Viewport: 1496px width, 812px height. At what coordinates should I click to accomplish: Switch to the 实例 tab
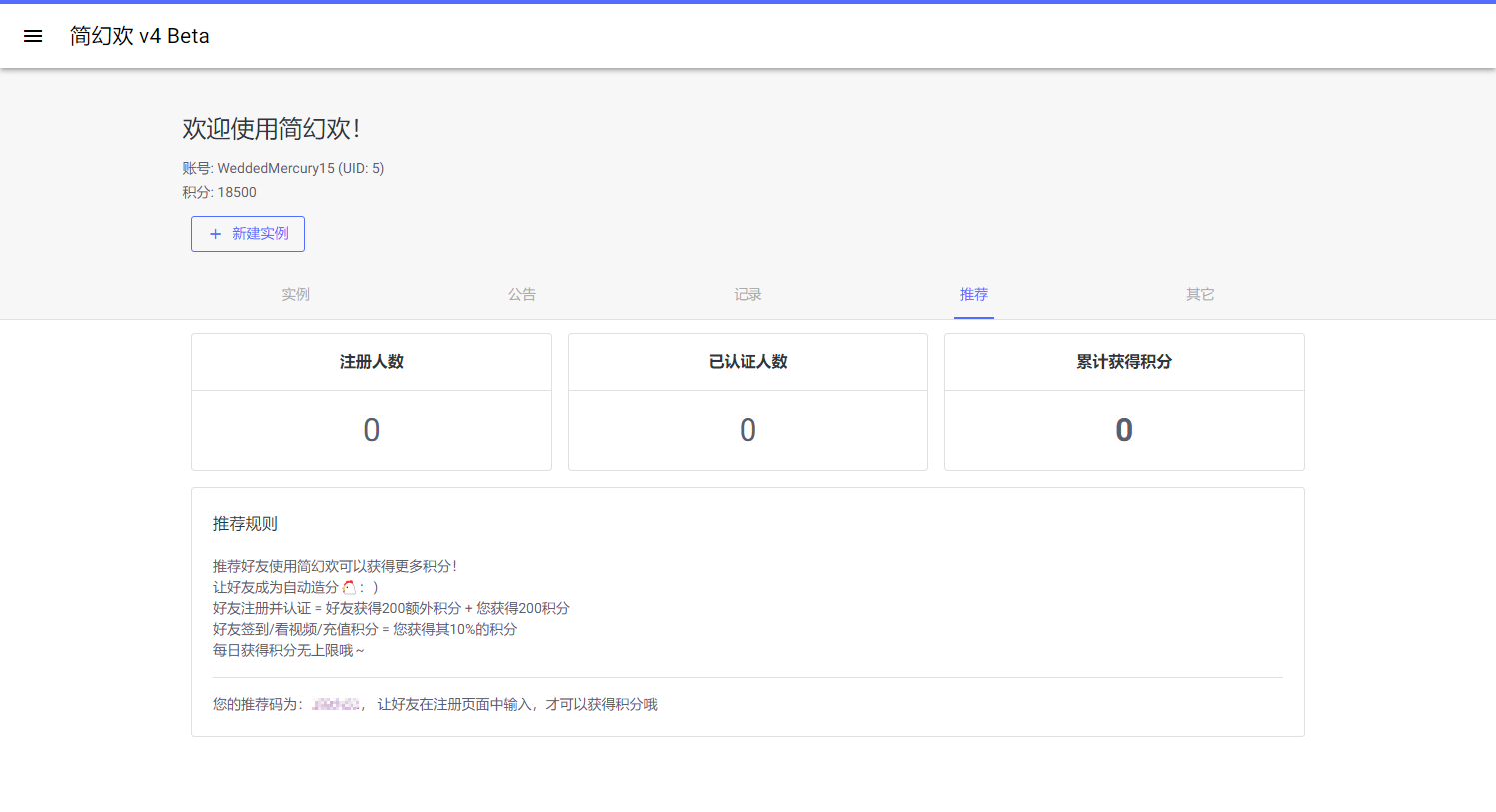[x=295, y=294]
